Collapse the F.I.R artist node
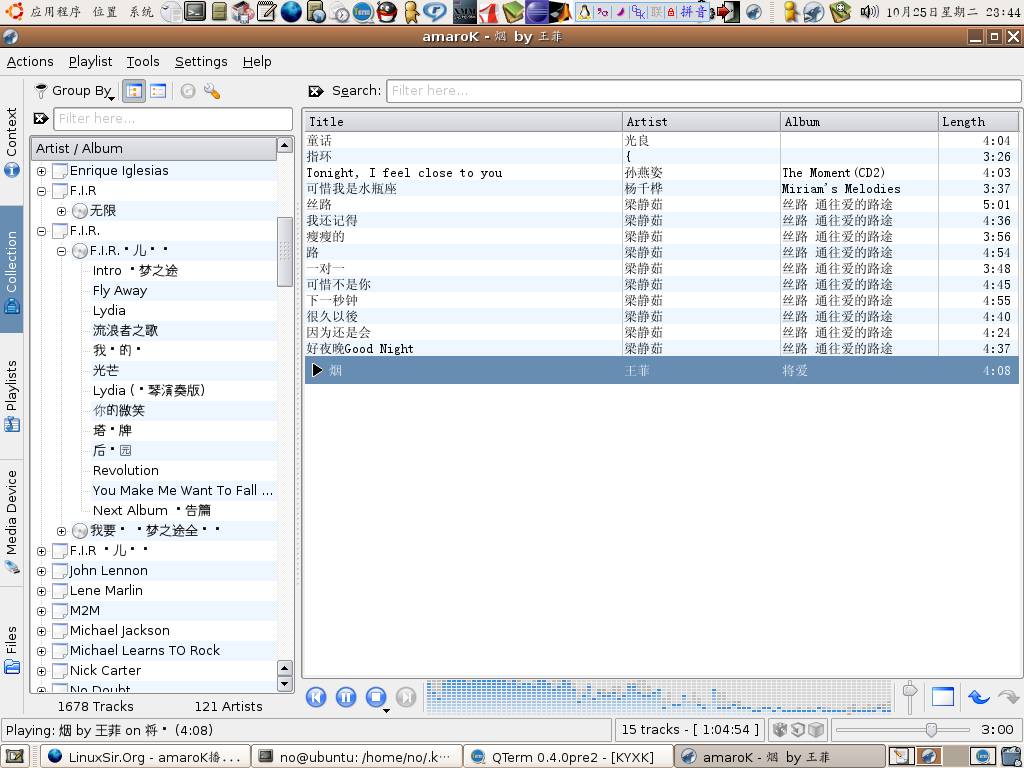Viewport: 1024px width, 768px height. pyautogui.click(x=41, y=191)
